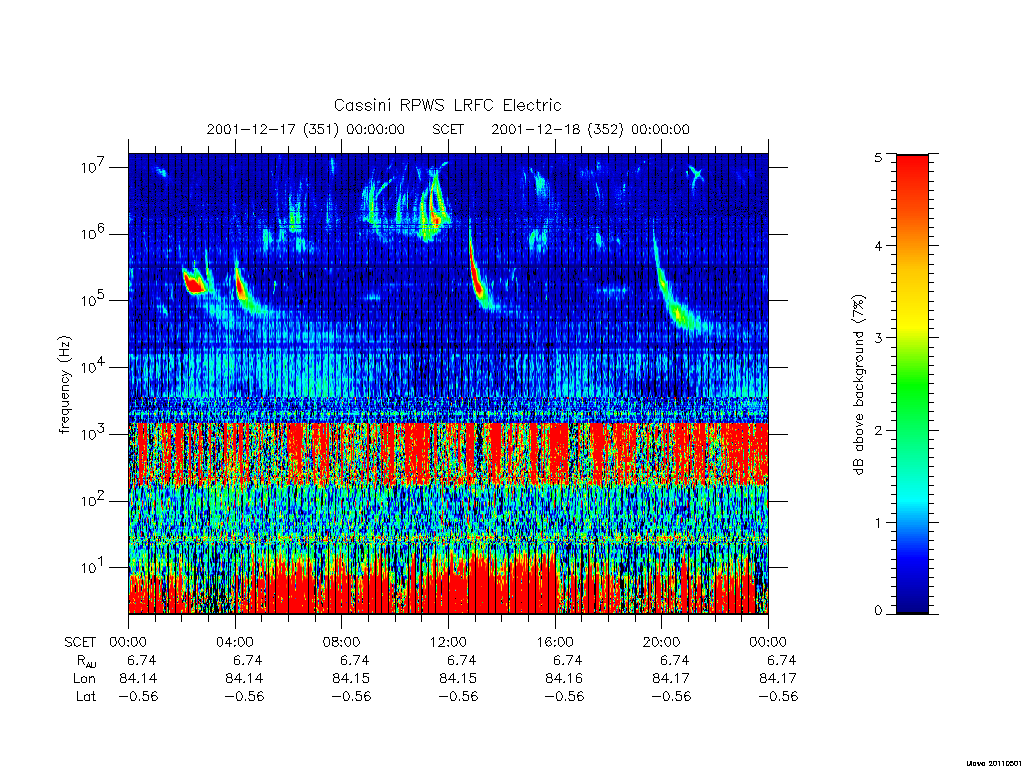The image size is (1024, 768).
Task: Click the color bar label '3'
Action: (878, 338)
